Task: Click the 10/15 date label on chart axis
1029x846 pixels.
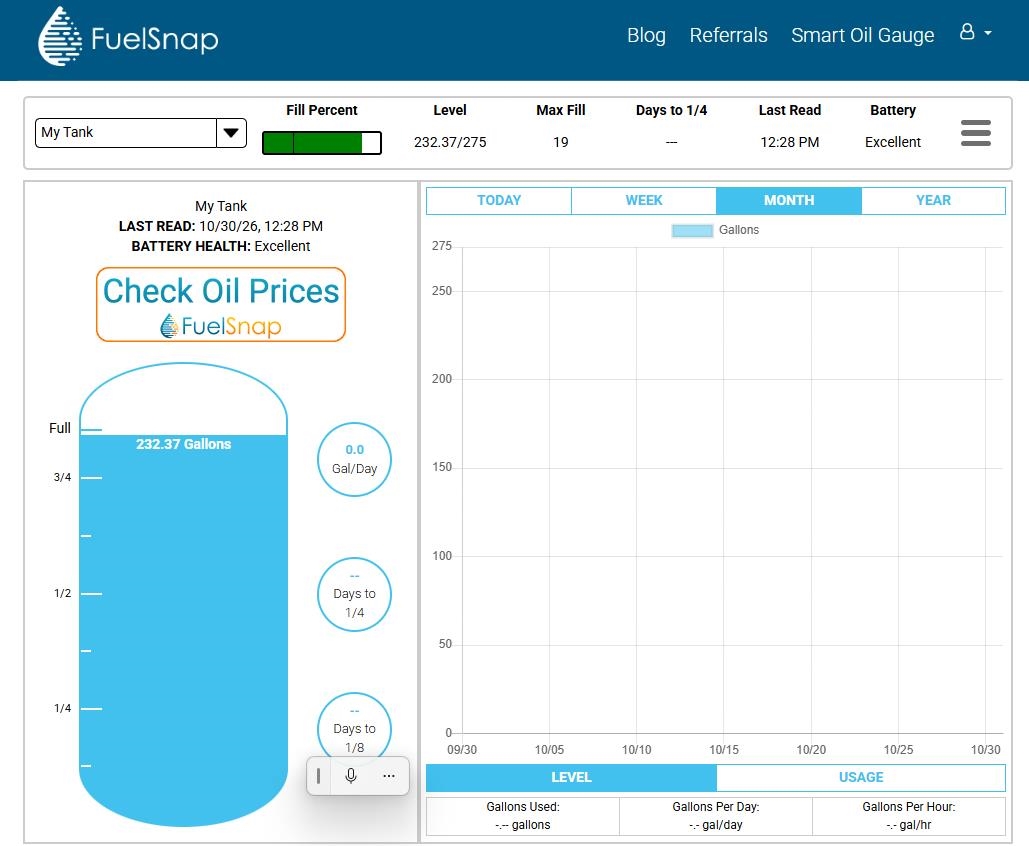Action: pos(724,750)
